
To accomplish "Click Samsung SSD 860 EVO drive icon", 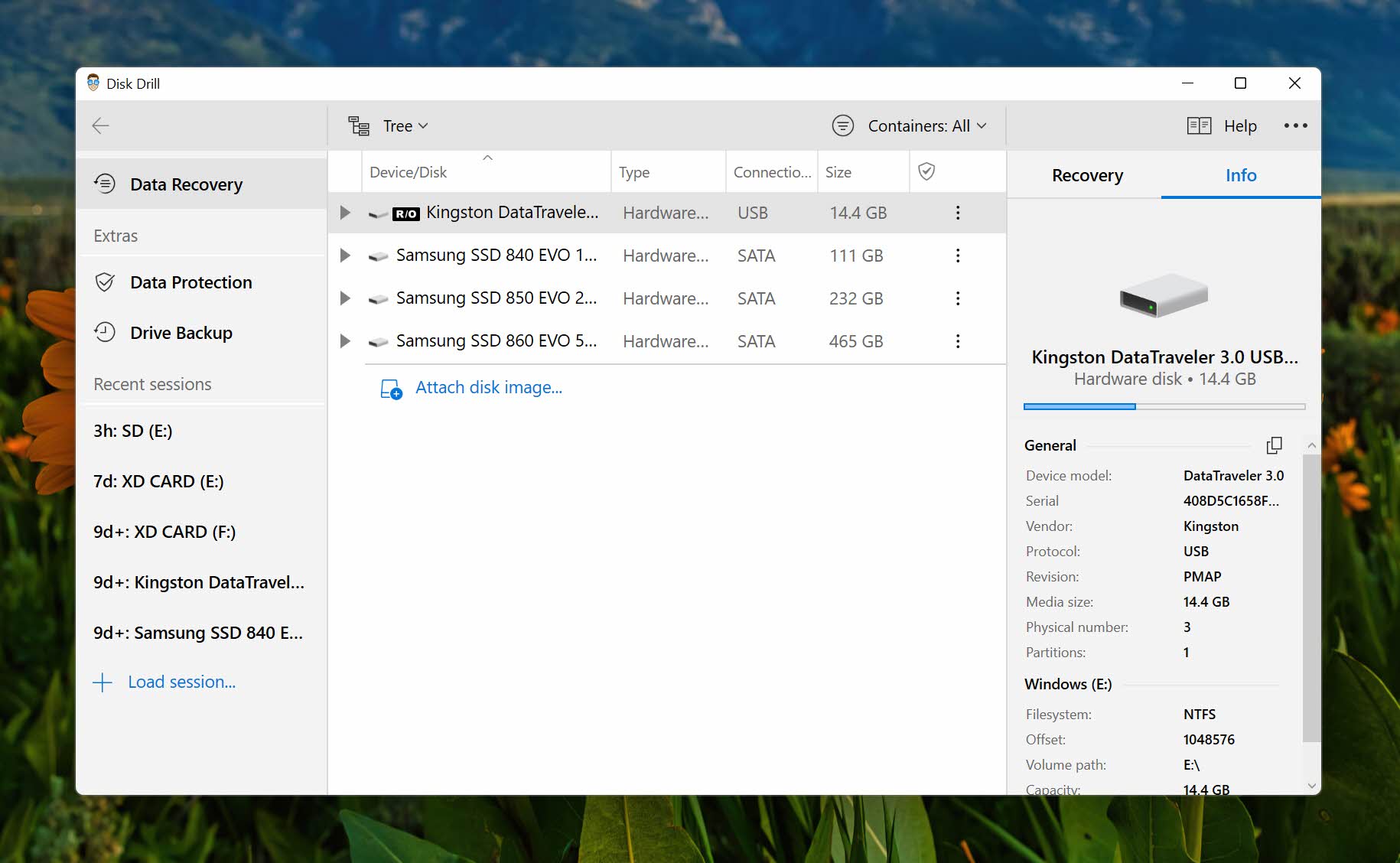I will pos(378,342).
